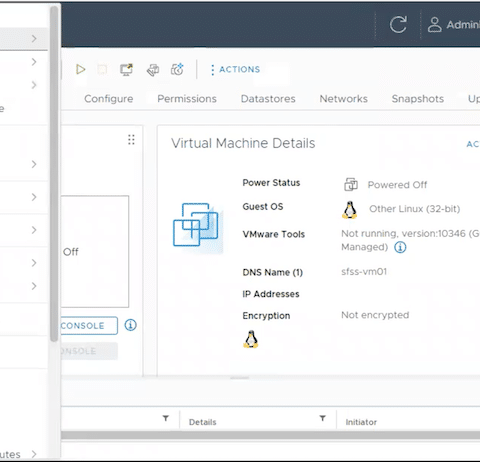Click the VMware Tools info icon
This screenshot has height=462, width=480.
coord(400,247)
